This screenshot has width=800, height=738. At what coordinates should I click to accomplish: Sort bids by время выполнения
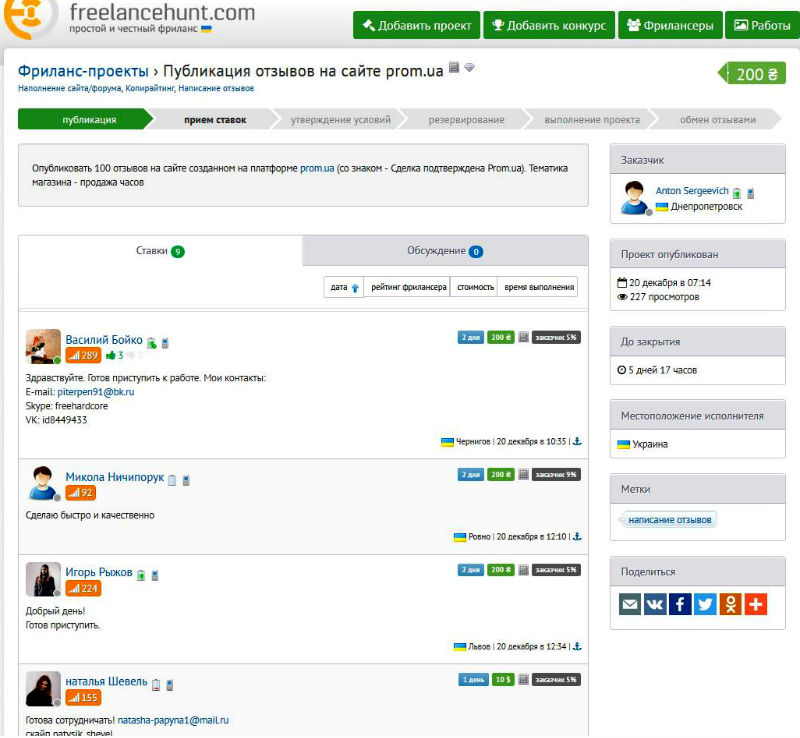[x=539, y=287]
